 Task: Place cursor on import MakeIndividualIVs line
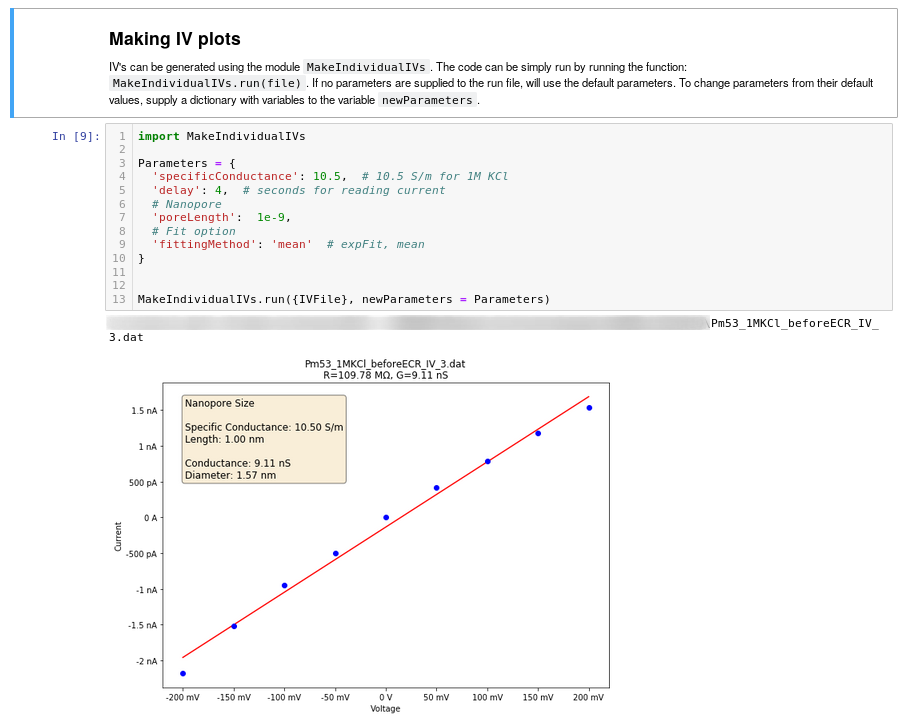click(x=221, y=136)
